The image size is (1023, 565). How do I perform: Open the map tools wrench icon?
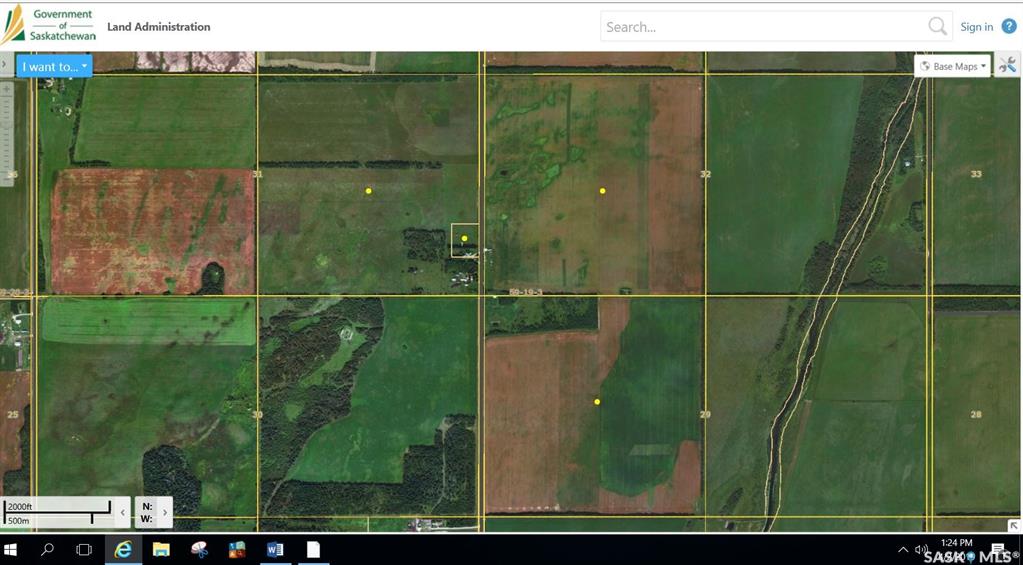(1007, 65)
